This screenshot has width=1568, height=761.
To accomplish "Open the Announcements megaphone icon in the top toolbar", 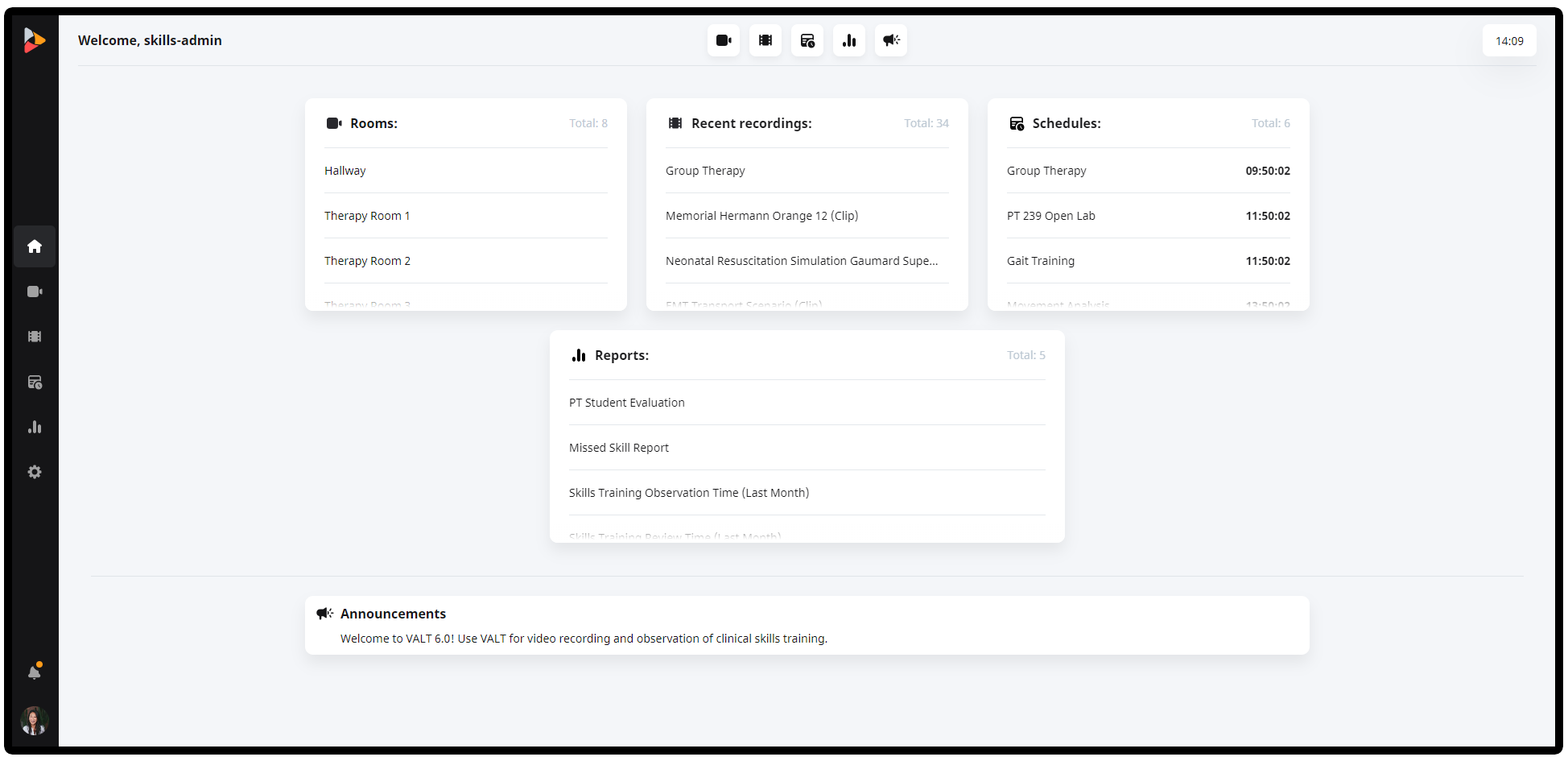I will pos(890,40).
